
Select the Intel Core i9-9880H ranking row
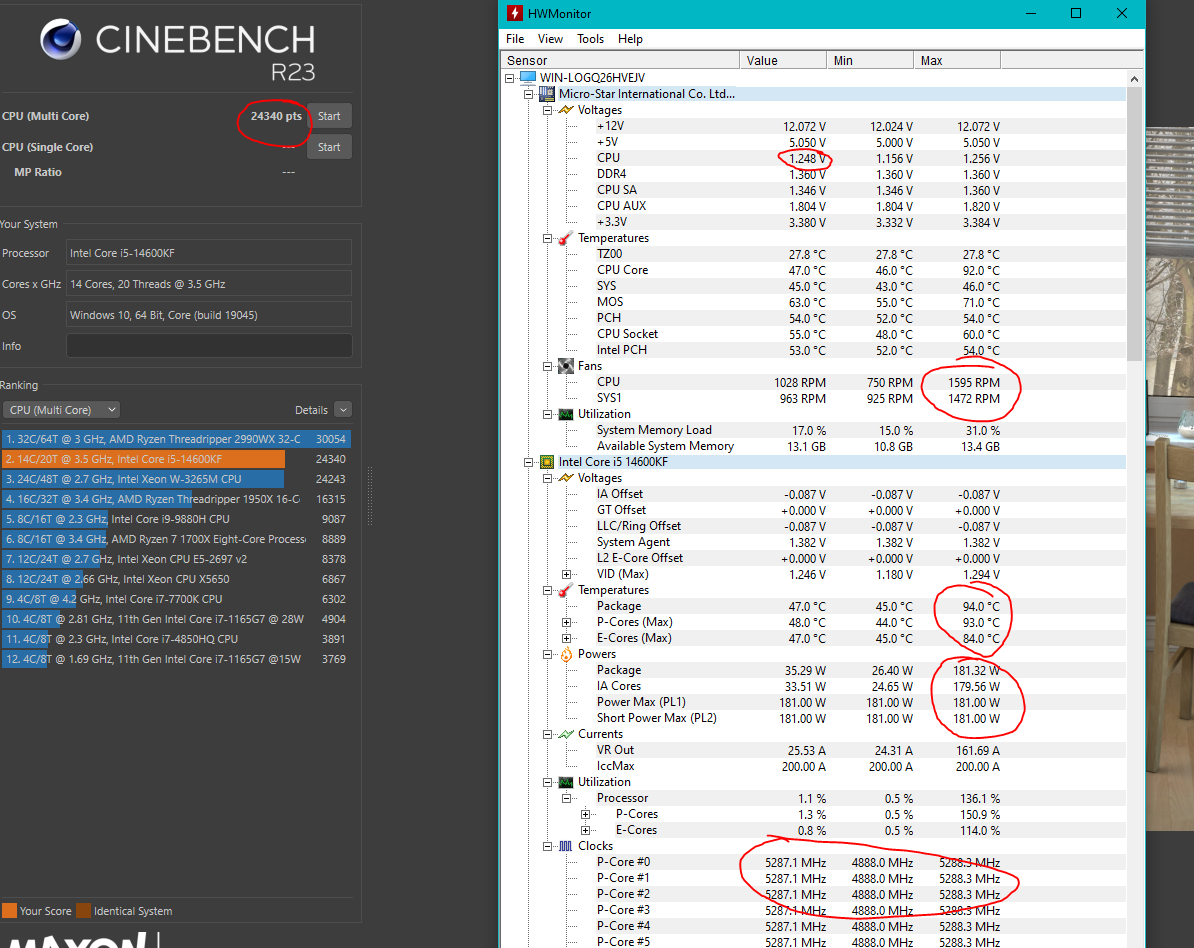(176, 519)
